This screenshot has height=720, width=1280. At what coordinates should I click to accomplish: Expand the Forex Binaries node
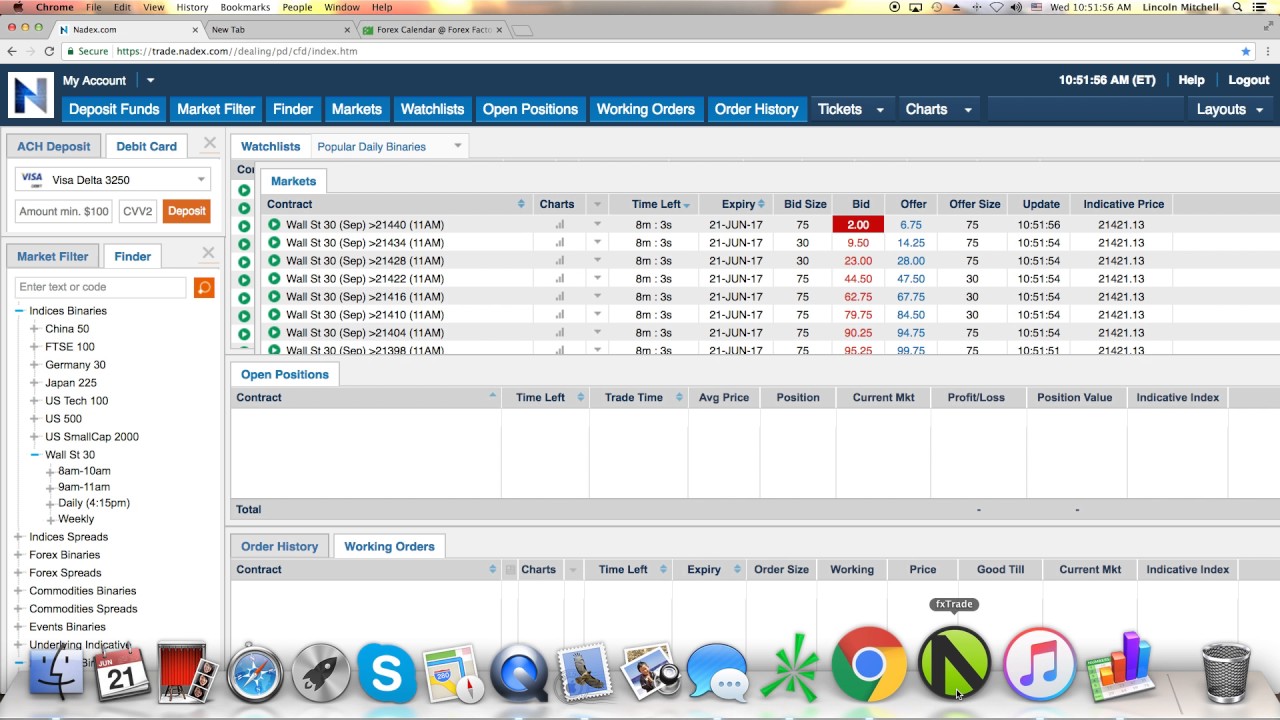[19, 555]
